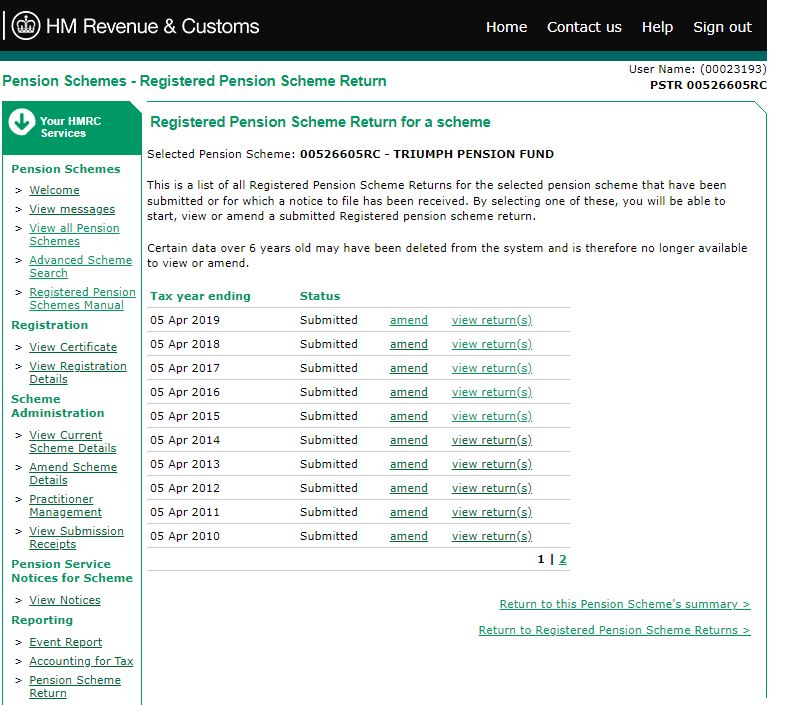Viewport: 791px width, 705px height.
Task: View return(s) for 05 Apr 2017
Action: 492,368
